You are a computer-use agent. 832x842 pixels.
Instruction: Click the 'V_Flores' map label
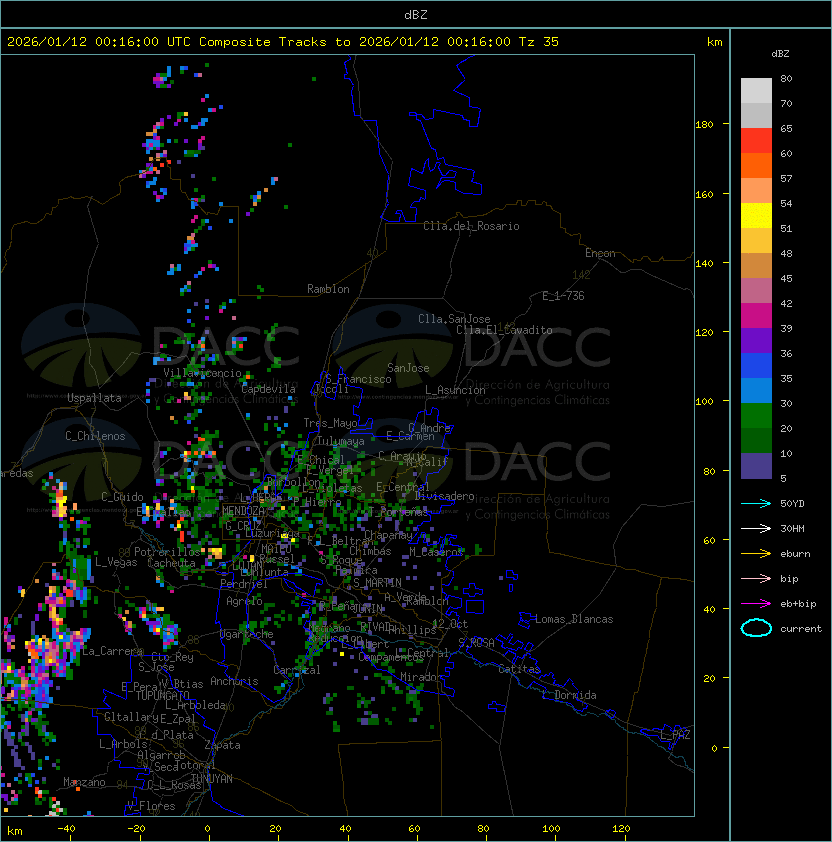coord(151,806)
